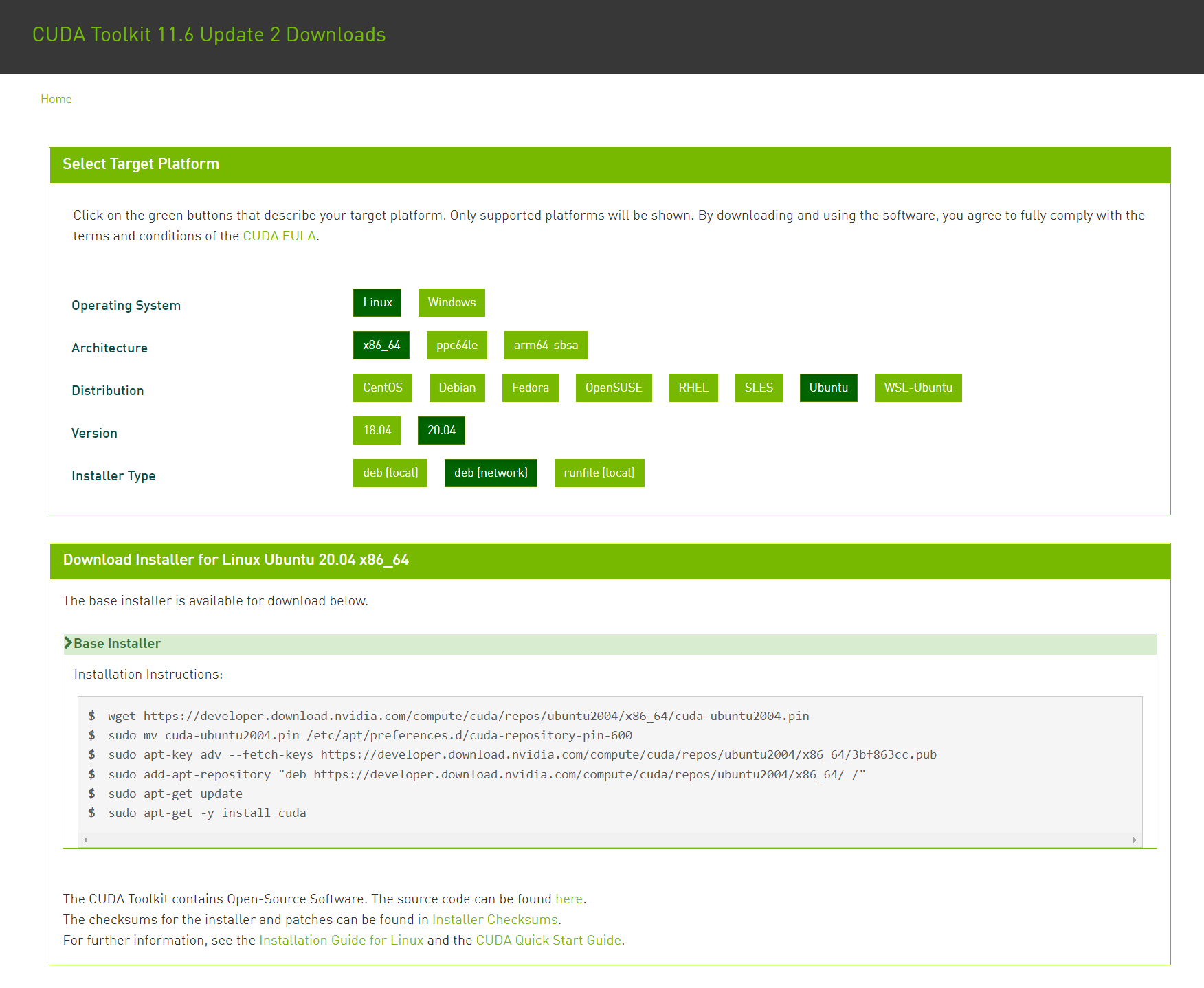Collapse the Base Installer section
Viewport: 1204px width, 988px height.
pyautogui.click(x=610, y=644)
